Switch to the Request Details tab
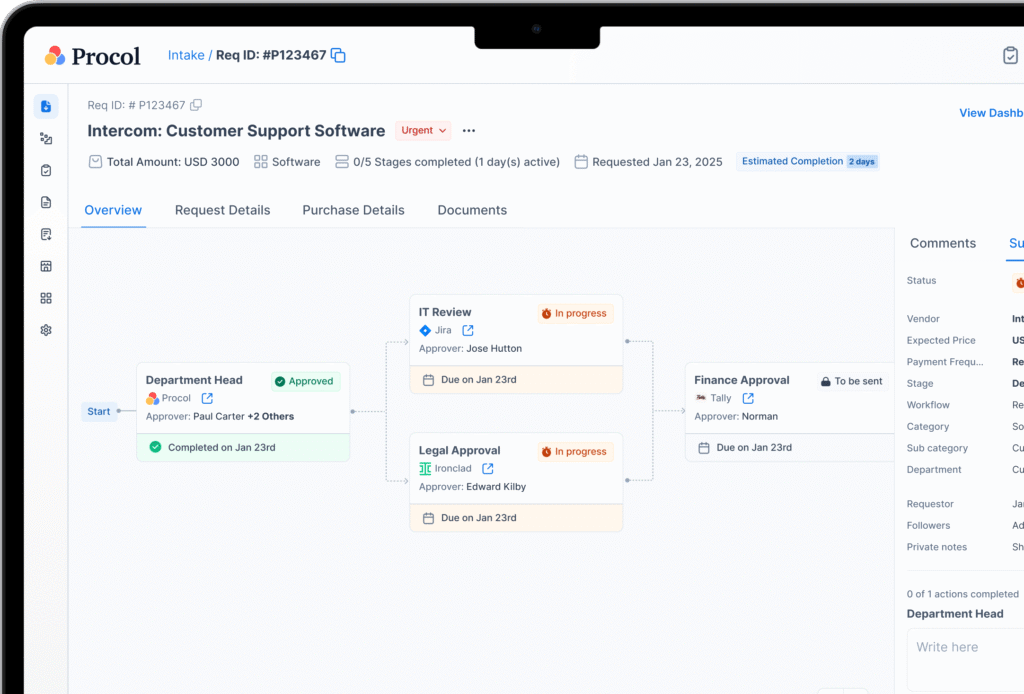Screen dimensions: 1024x694 click(222, 210)
